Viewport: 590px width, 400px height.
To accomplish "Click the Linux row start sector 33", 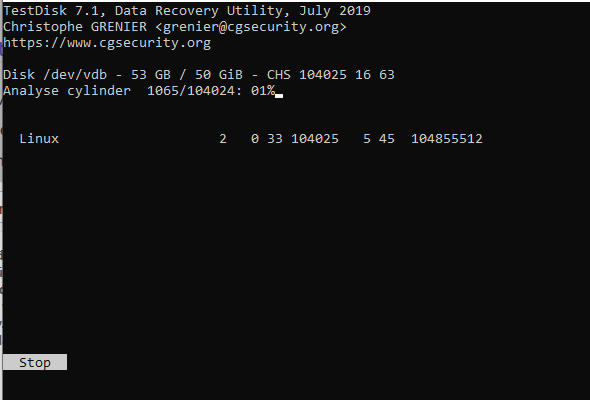I will (x=275, y=139).
